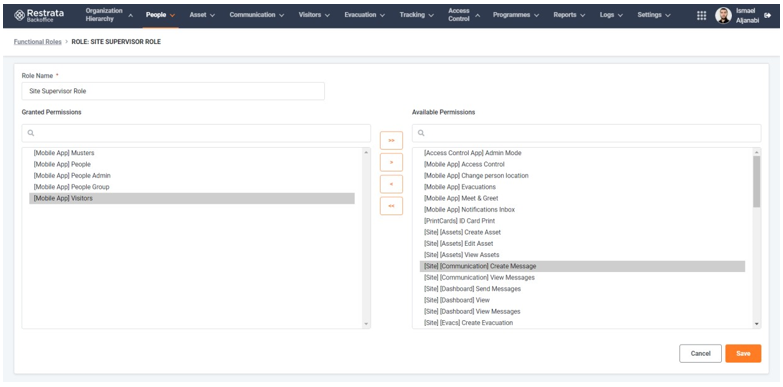Select the [Site] [Dashboard] View row

click(x=582, y=300)
